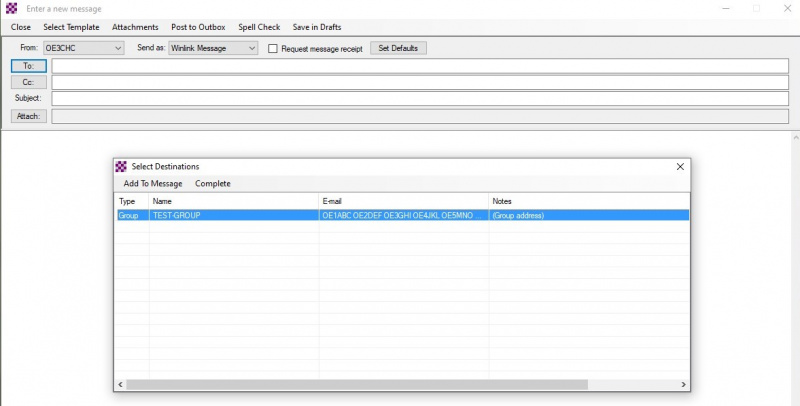Sort by the Type column header
The height and width of the screenshot is (406, 800).
click(132, 201)
